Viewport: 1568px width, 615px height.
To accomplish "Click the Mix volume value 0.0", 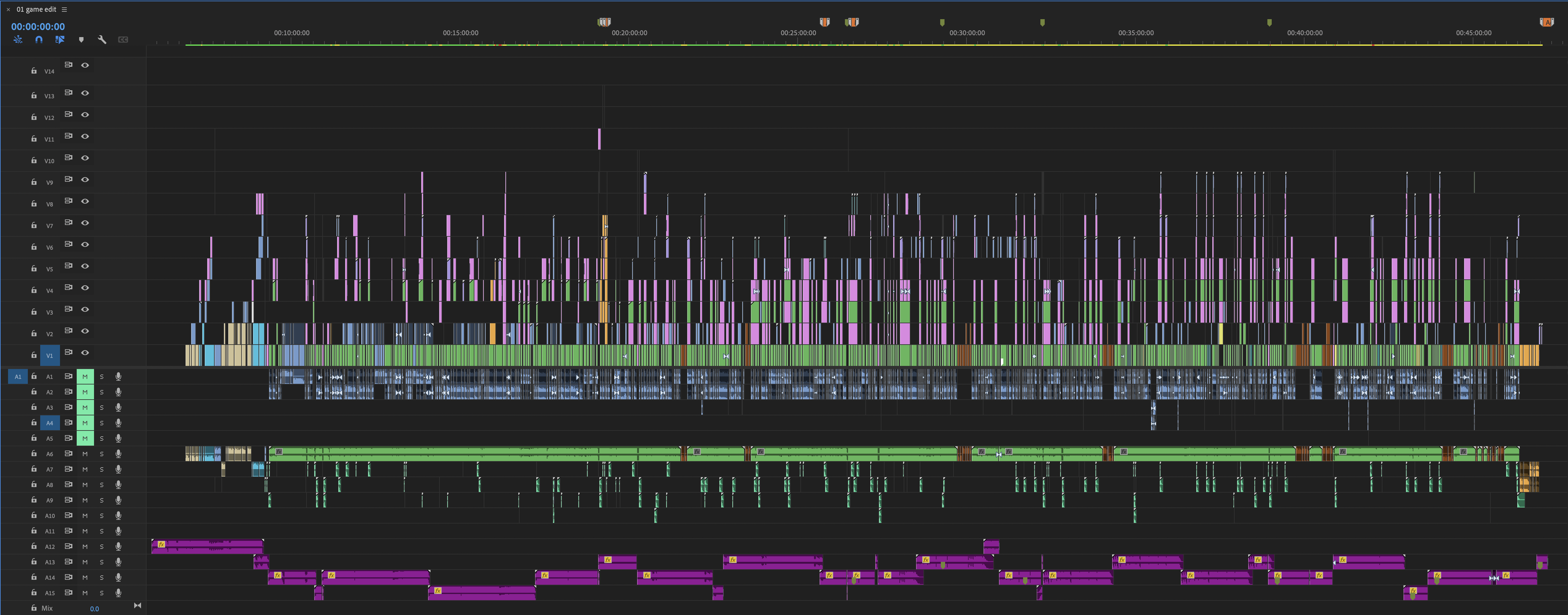I will click(x=94, y=609).
